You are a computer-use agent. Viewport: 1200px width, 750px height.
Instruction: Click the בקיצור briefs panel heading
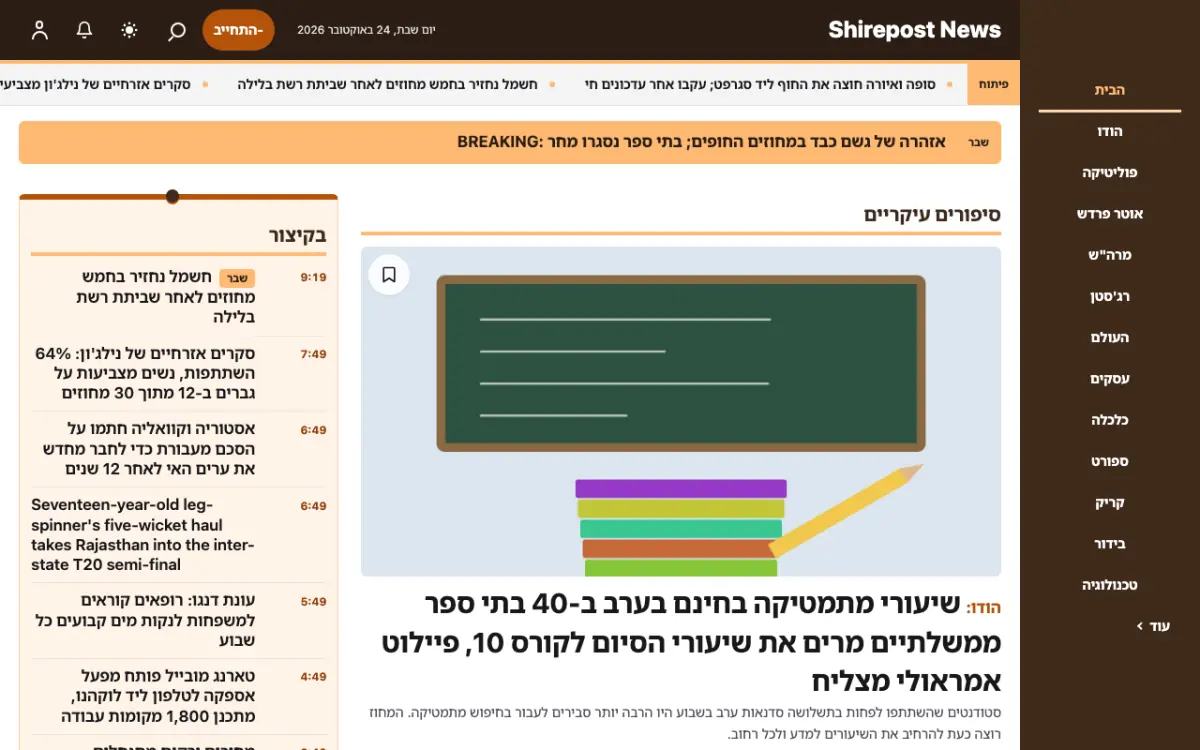click(x=297, y=236)
